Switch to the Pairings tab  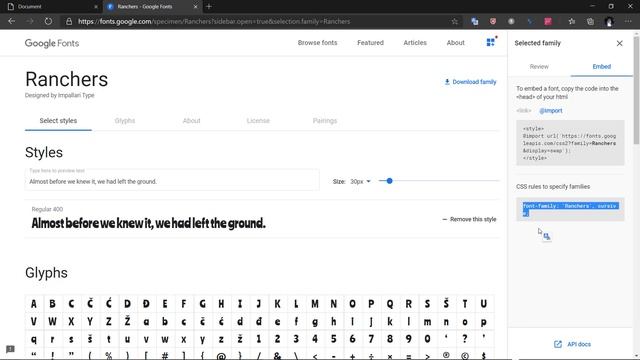(x=325, y=121)
